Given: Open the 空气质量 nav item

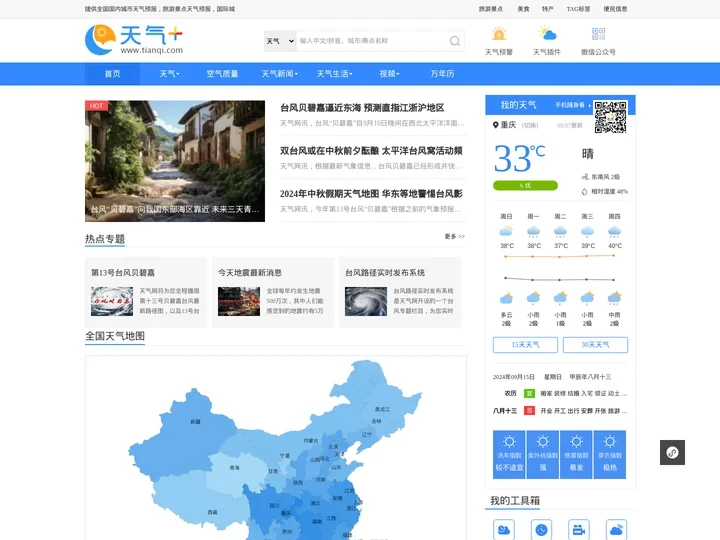Looking at the screenshot, I should click(x=222, y=74).
